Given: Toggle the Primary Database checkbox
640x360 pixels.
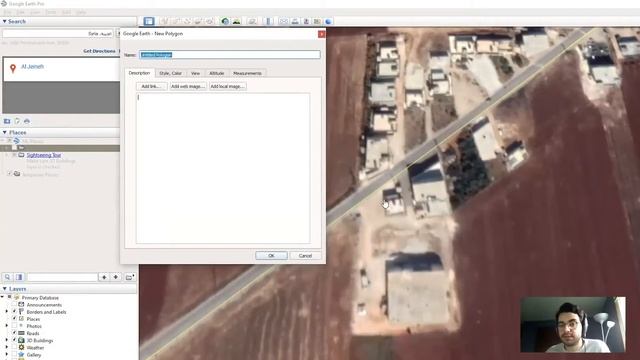Looking at the screenshot, I should pyautogui.click(x=10, y=298).
